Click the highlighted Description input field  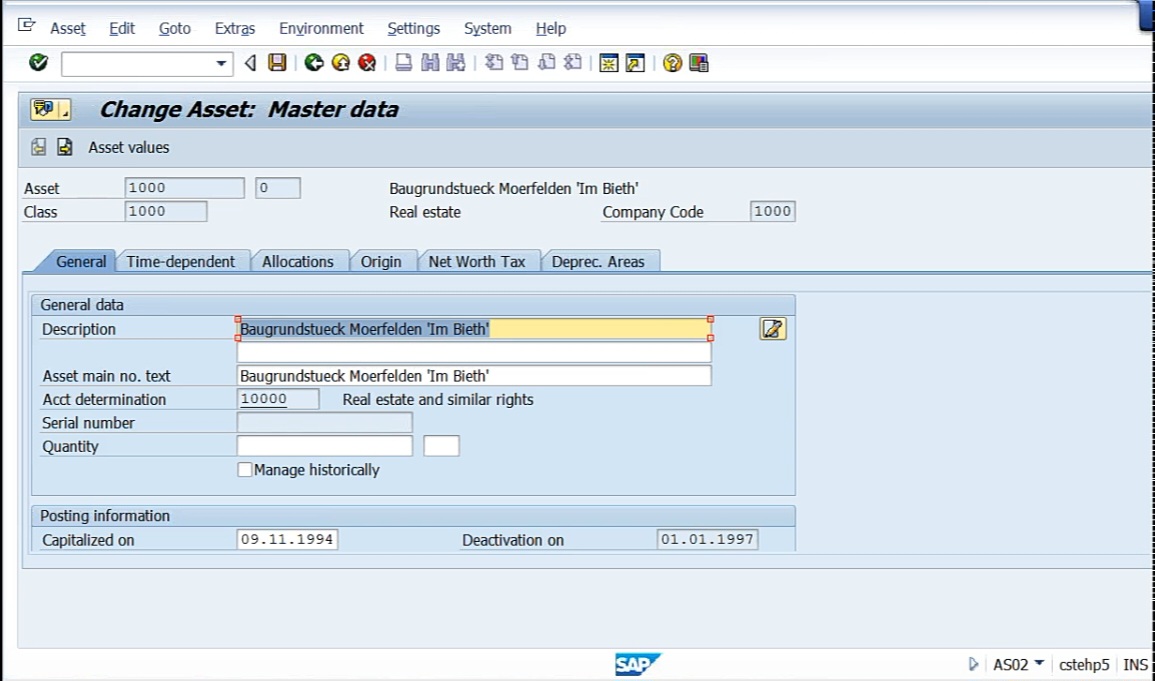coord(474,329)
